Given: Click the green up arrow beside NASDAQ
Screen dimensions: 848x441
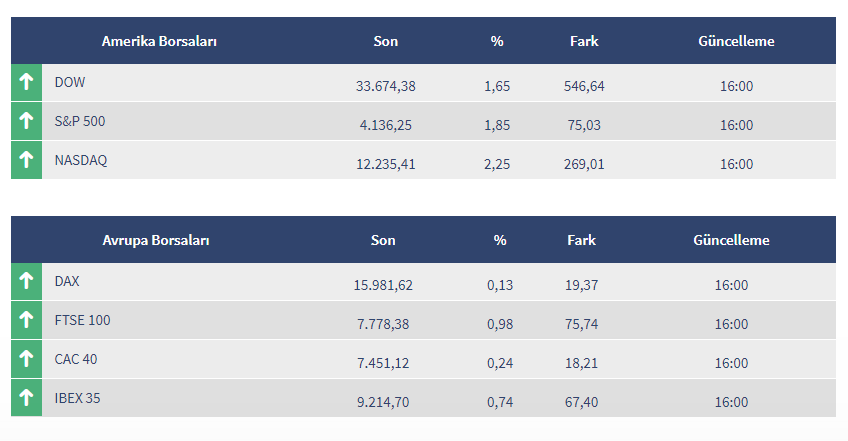Looking at the screenshot, I should 26,160.
